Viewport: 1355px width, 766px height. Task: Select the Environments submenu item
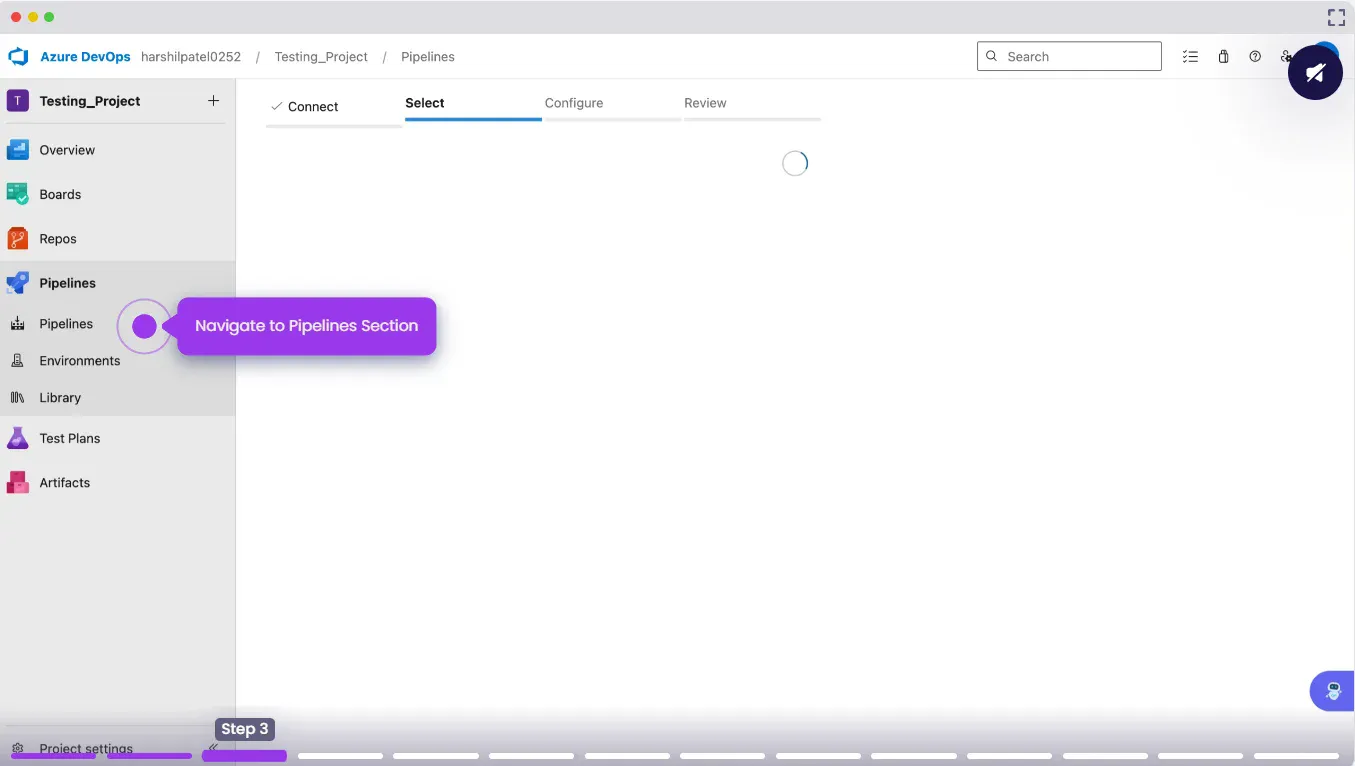pos(79,361)
